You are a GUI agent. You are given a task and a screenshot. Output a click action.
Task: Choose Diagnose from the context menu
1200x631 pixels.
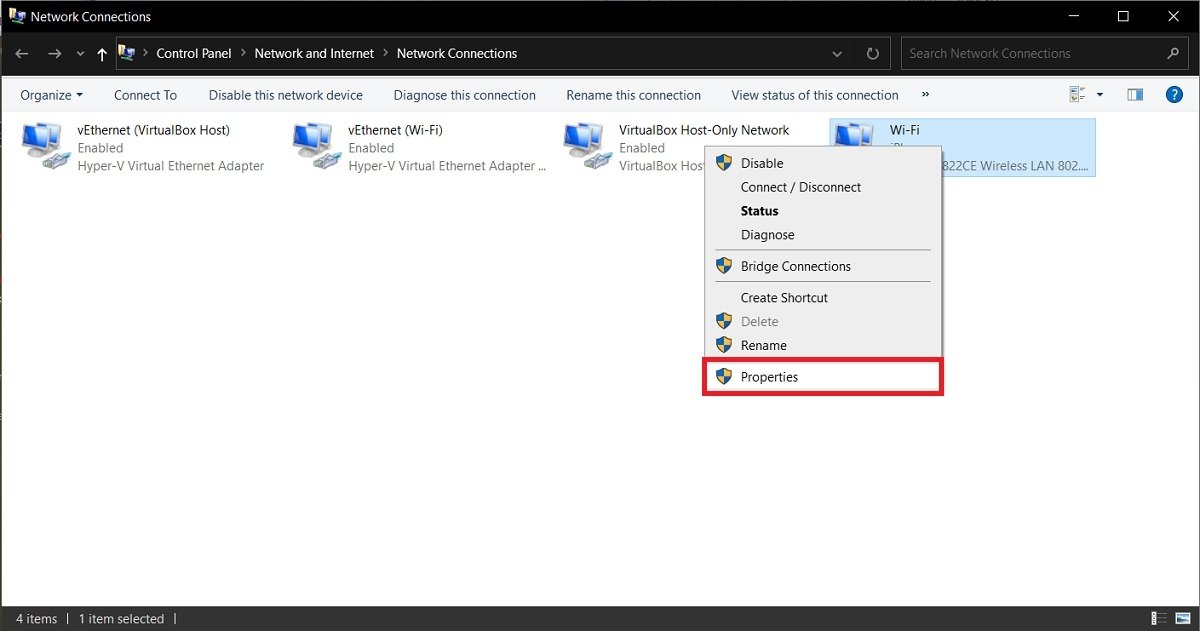pyautogui.click(x=823, y=235)
